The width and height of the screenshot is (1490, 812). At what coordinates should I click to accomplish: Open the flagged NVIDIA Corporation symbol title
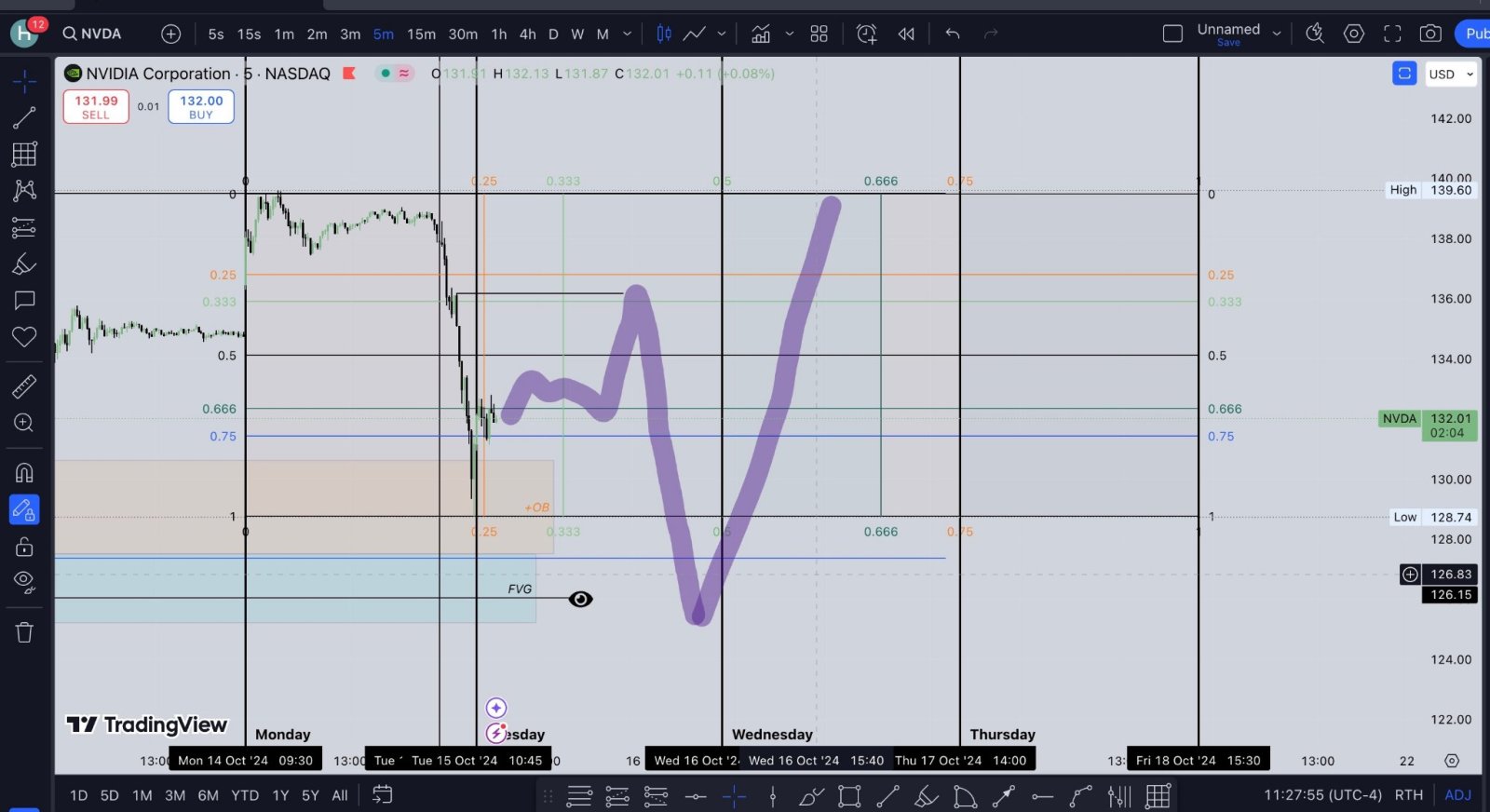pos(209,74)
